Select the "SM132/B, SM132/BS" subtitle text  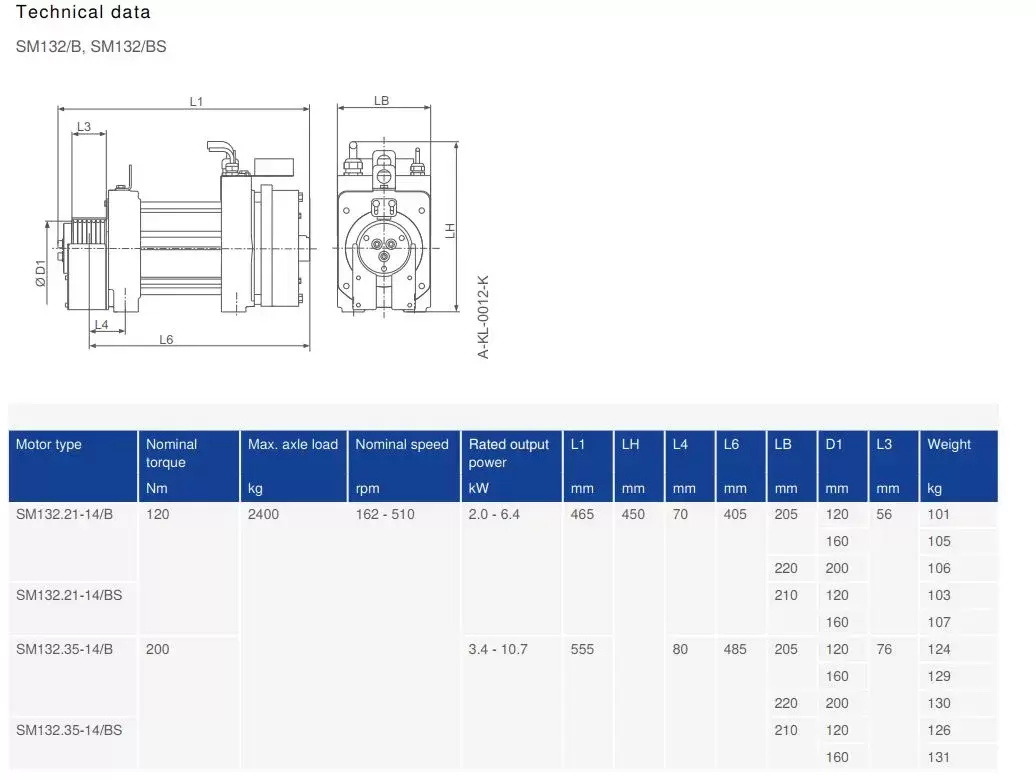pyautogui.click(x=91, y=47)
